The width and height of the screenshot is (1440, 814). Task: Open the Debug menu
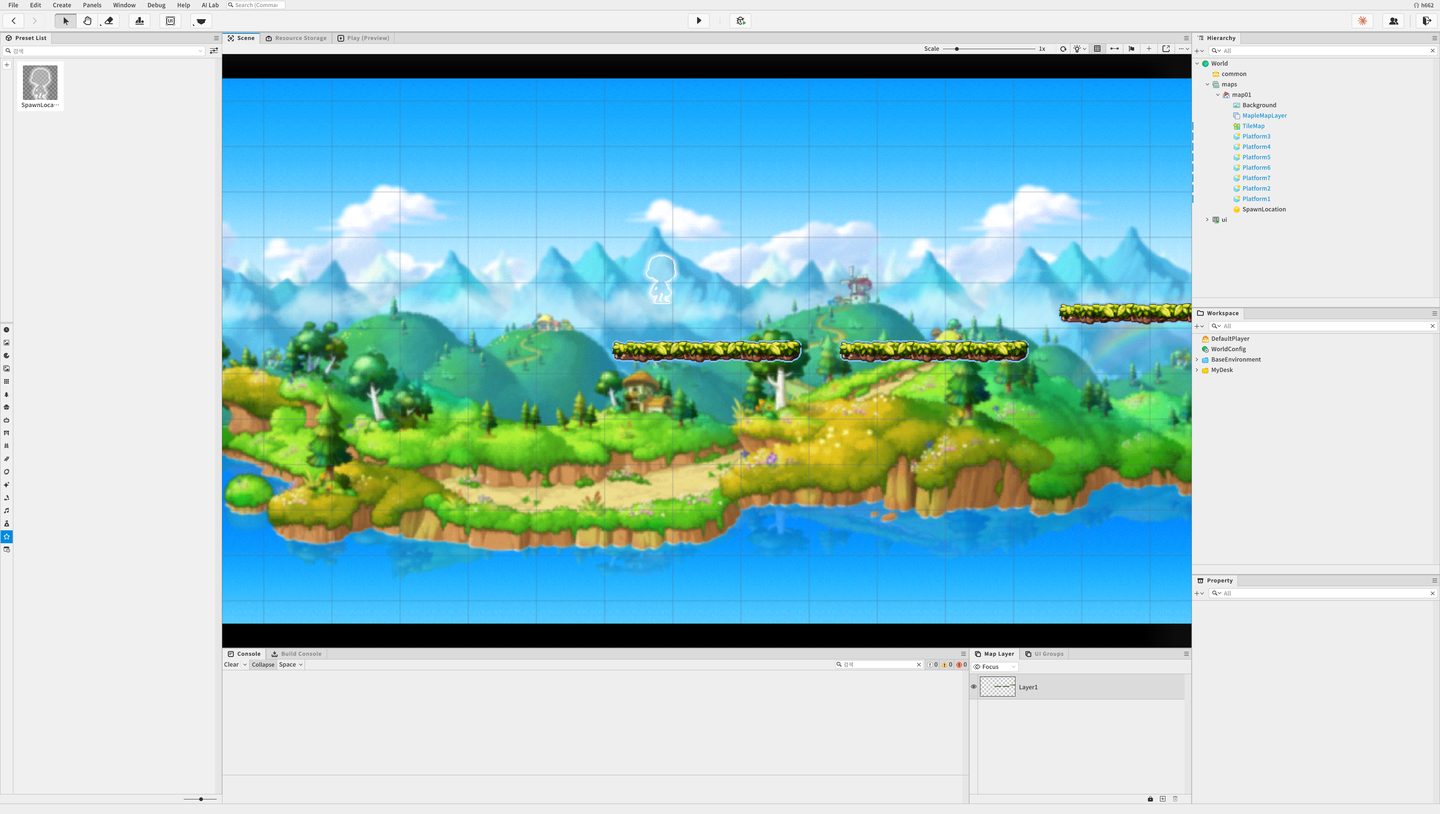click(x=156, y=5)
